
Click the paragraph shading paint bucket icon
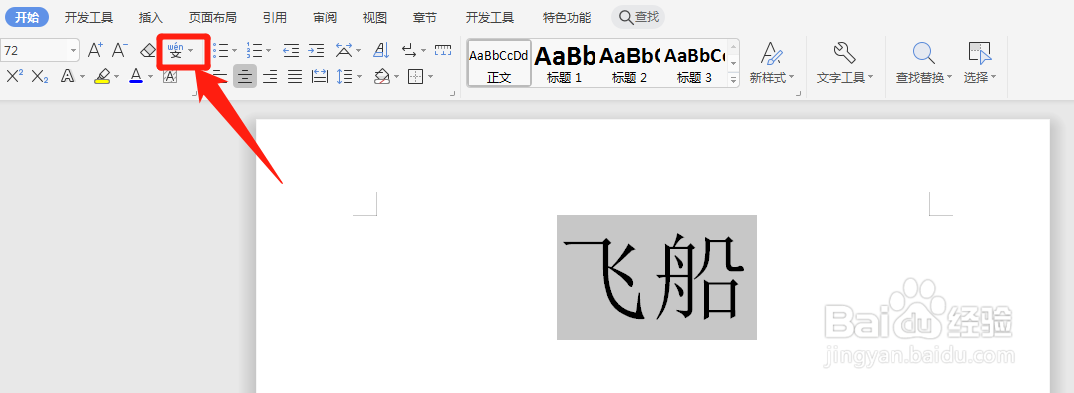click(x=382, y=76)
